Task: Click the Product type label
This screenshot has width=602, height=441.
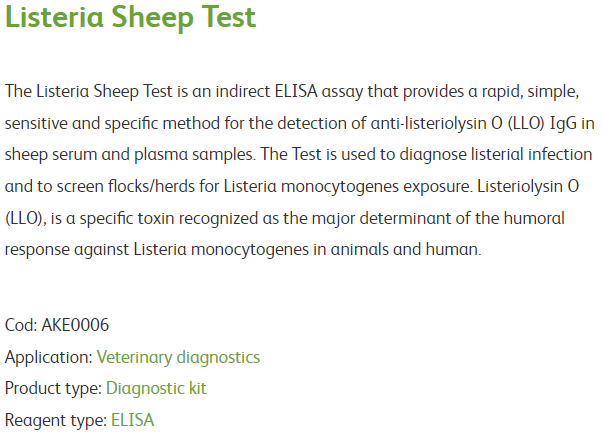Action: tap(53, 389)
